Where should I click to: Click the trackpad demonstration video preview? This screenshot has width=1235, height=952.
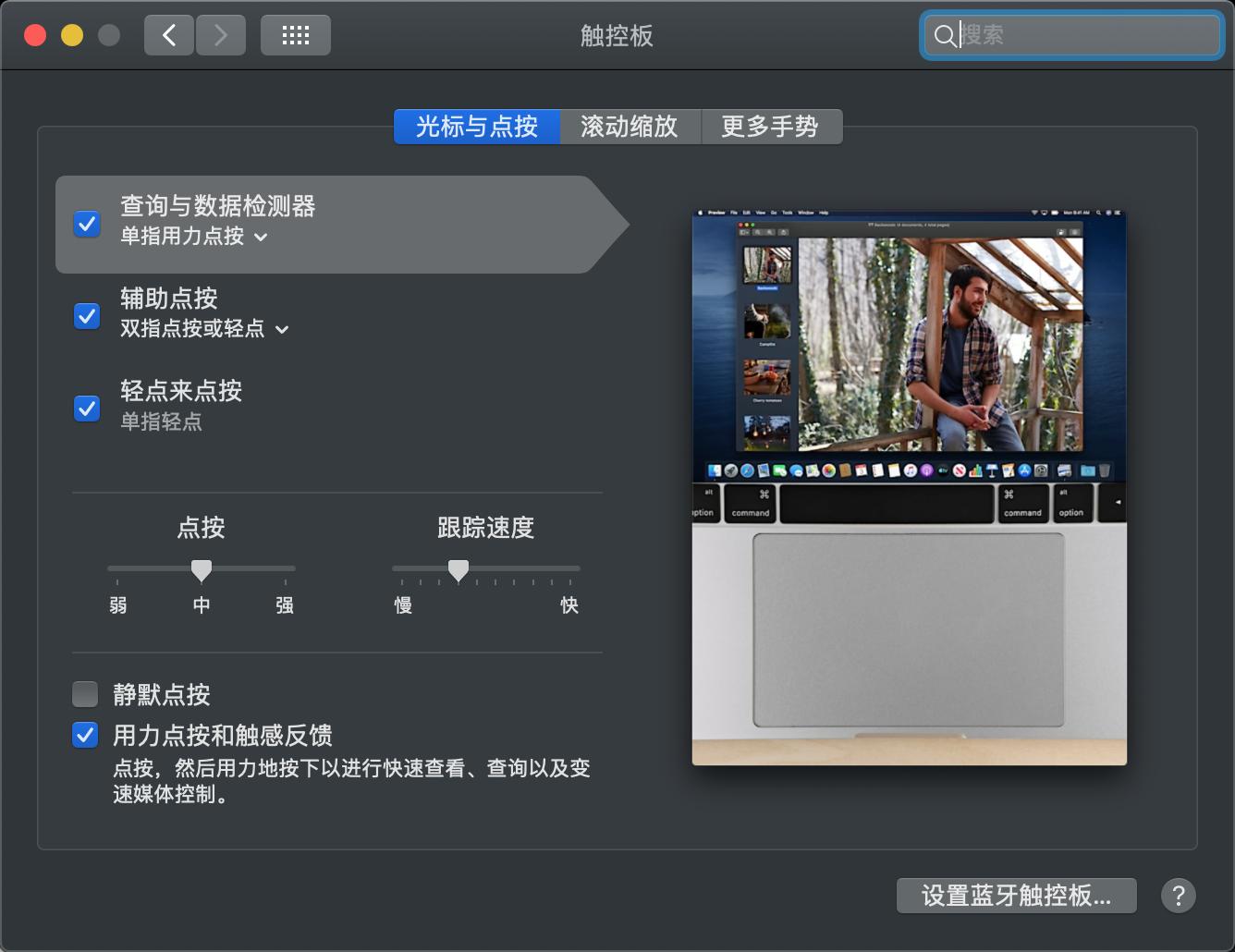tap(909, 487)
